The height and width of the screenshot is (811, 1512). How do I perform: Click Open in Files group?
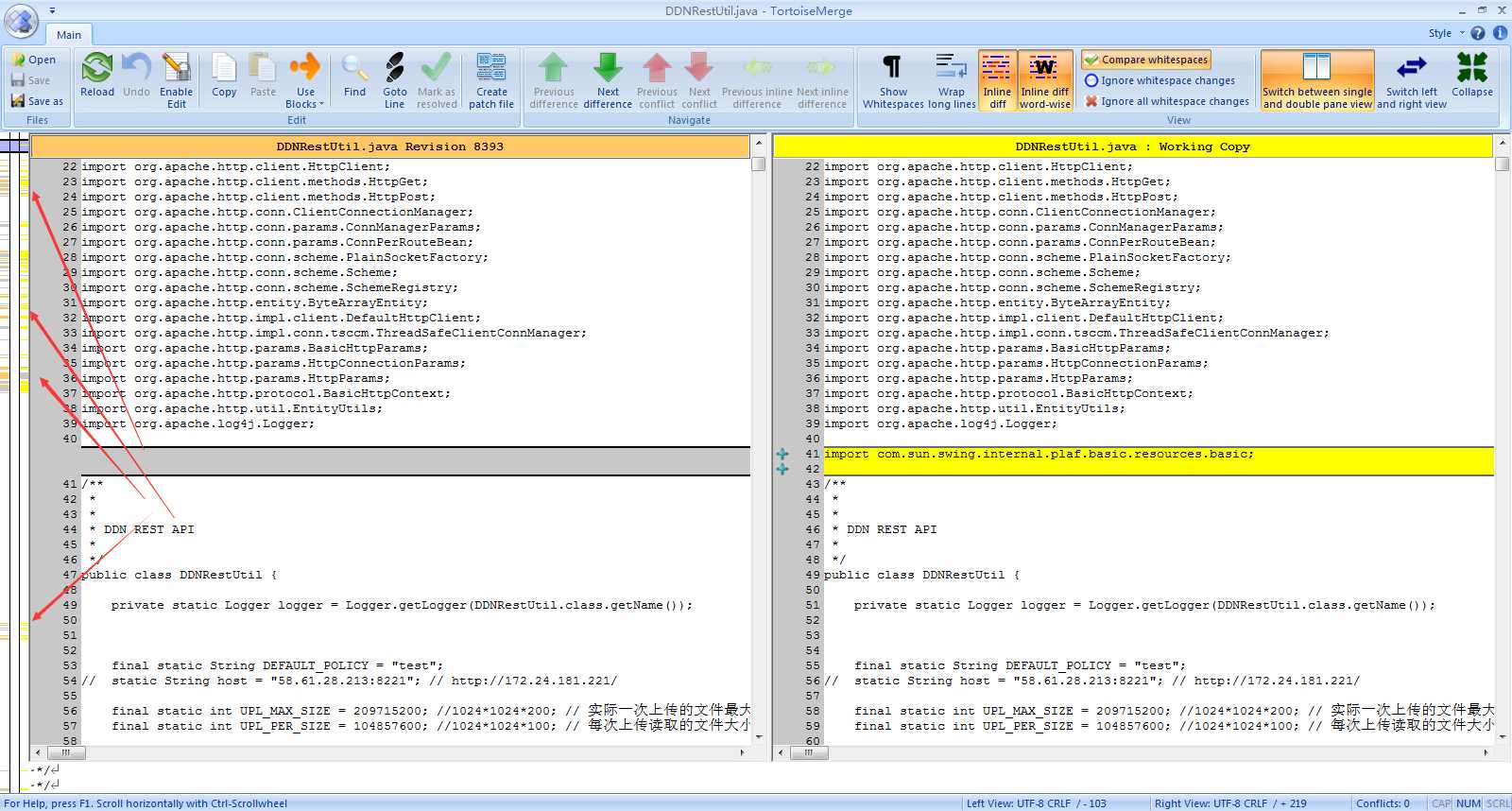[x=33, y=60]
